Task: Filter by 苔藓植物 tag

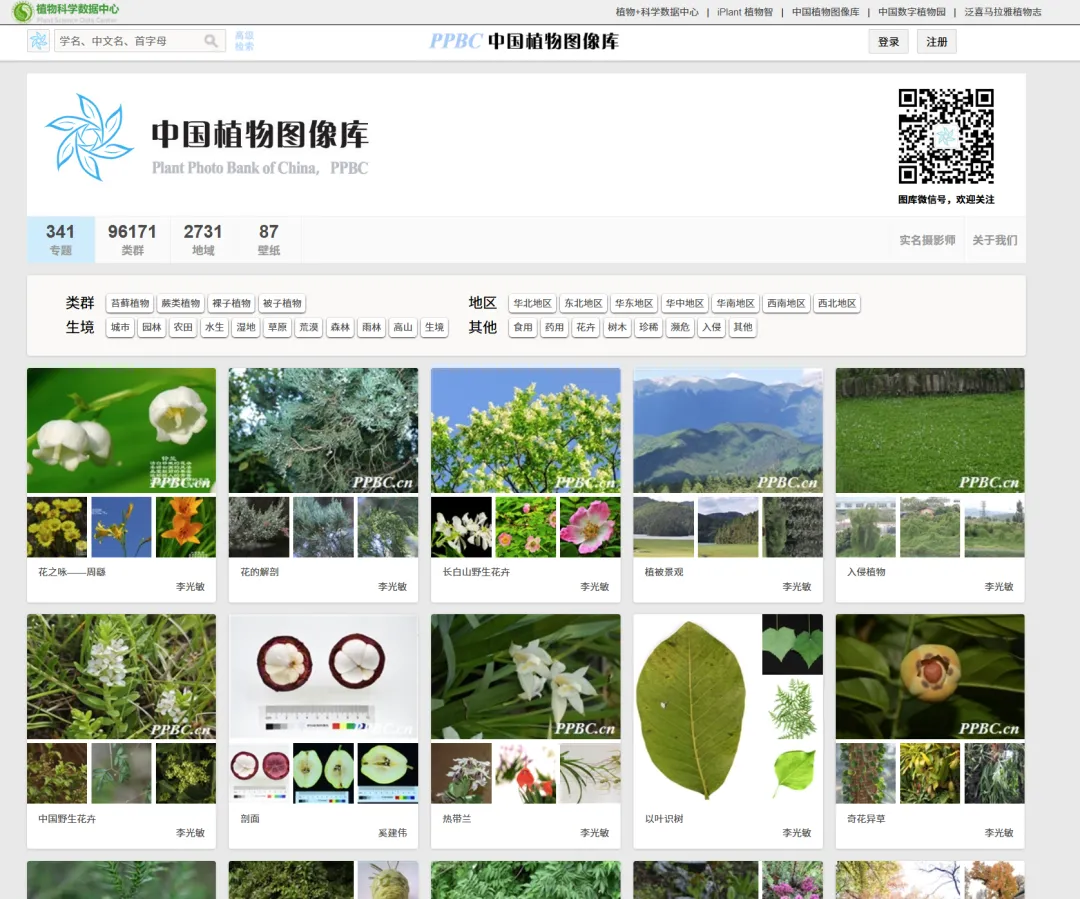Action: [130, 303]
